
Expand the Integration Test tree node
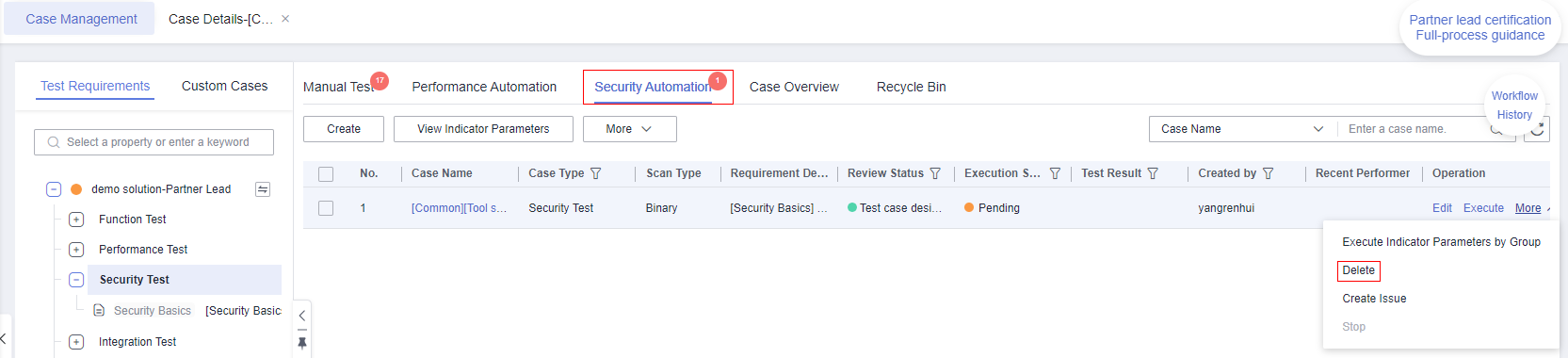coord(76,342)
